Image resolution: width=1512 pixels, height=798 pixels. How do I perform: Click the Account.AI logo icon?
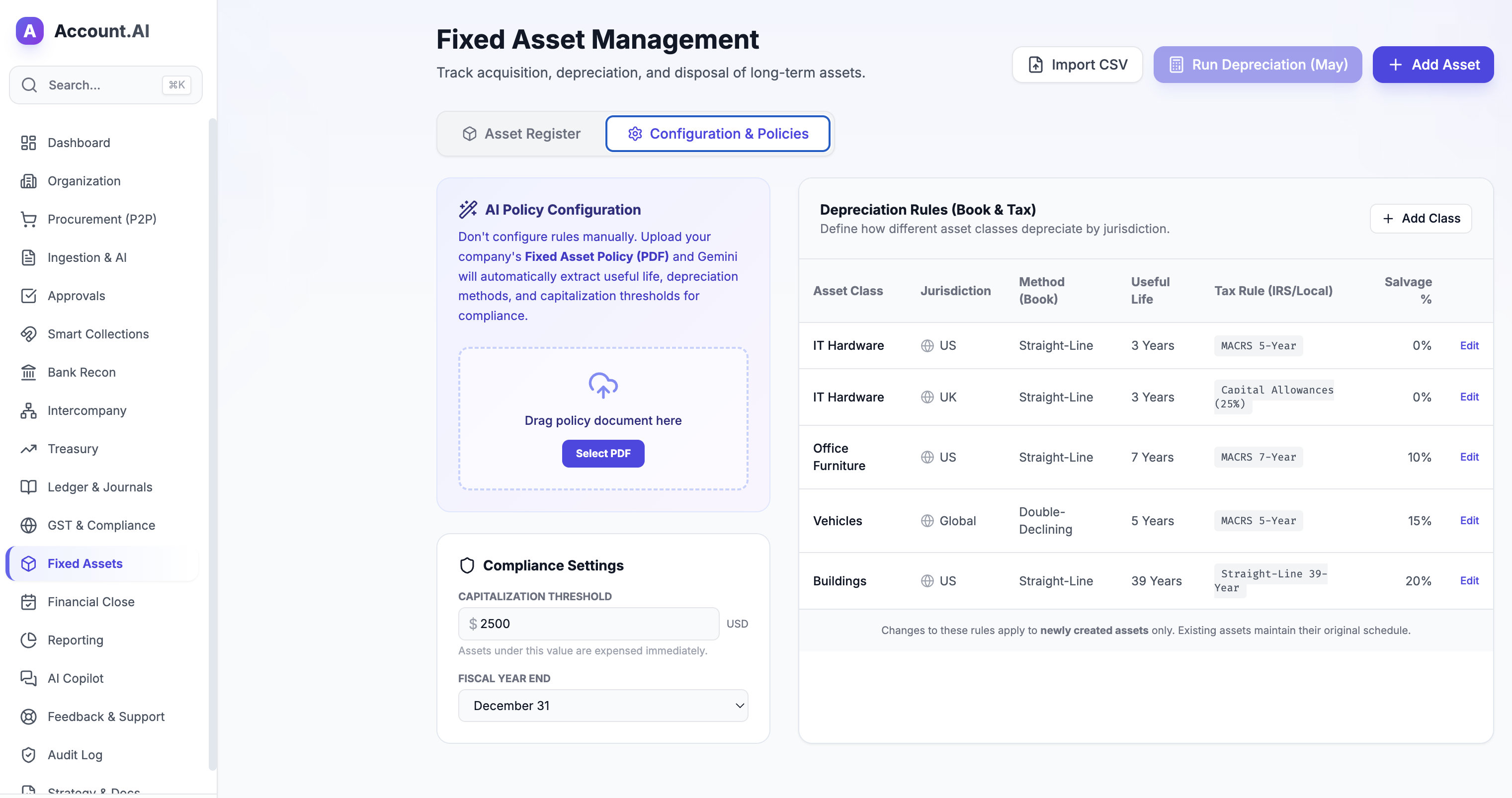tap(29, 30)
